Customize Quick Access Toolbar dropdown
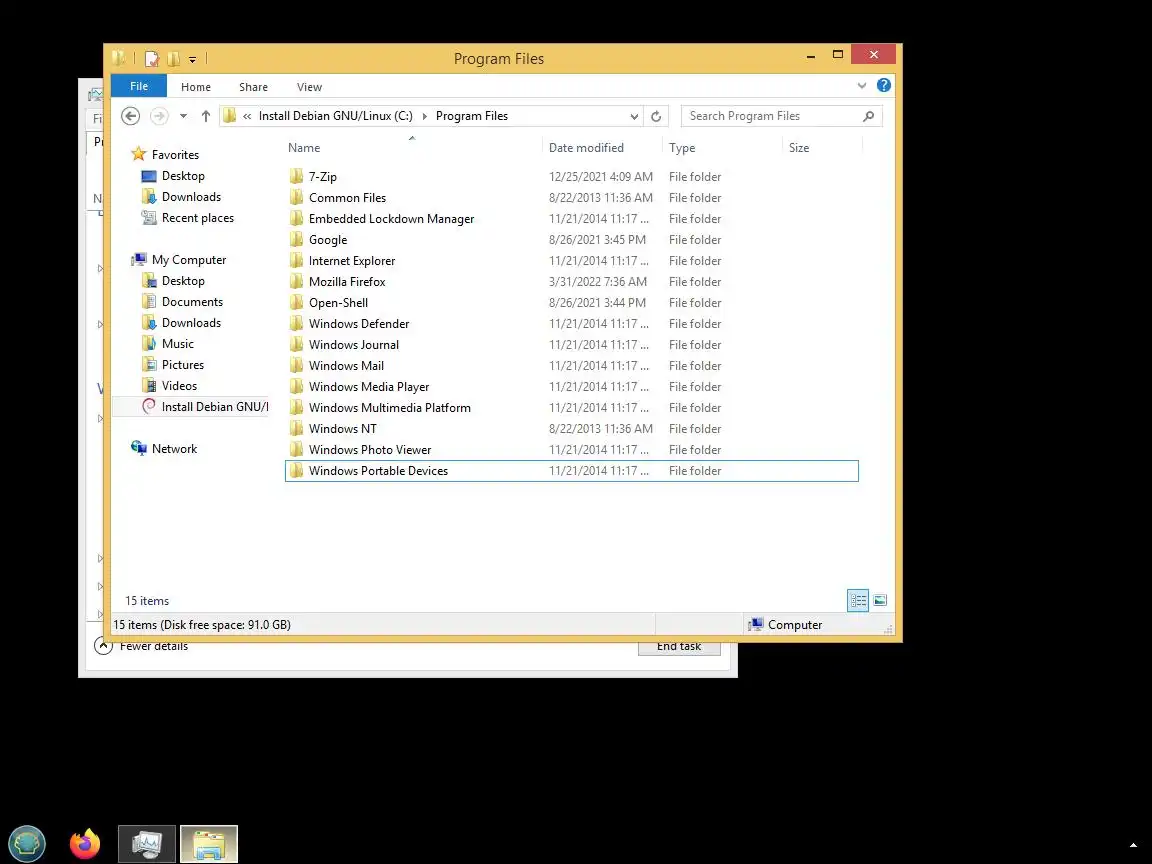Screen dimensions: 1152x864 coord(192,60)
